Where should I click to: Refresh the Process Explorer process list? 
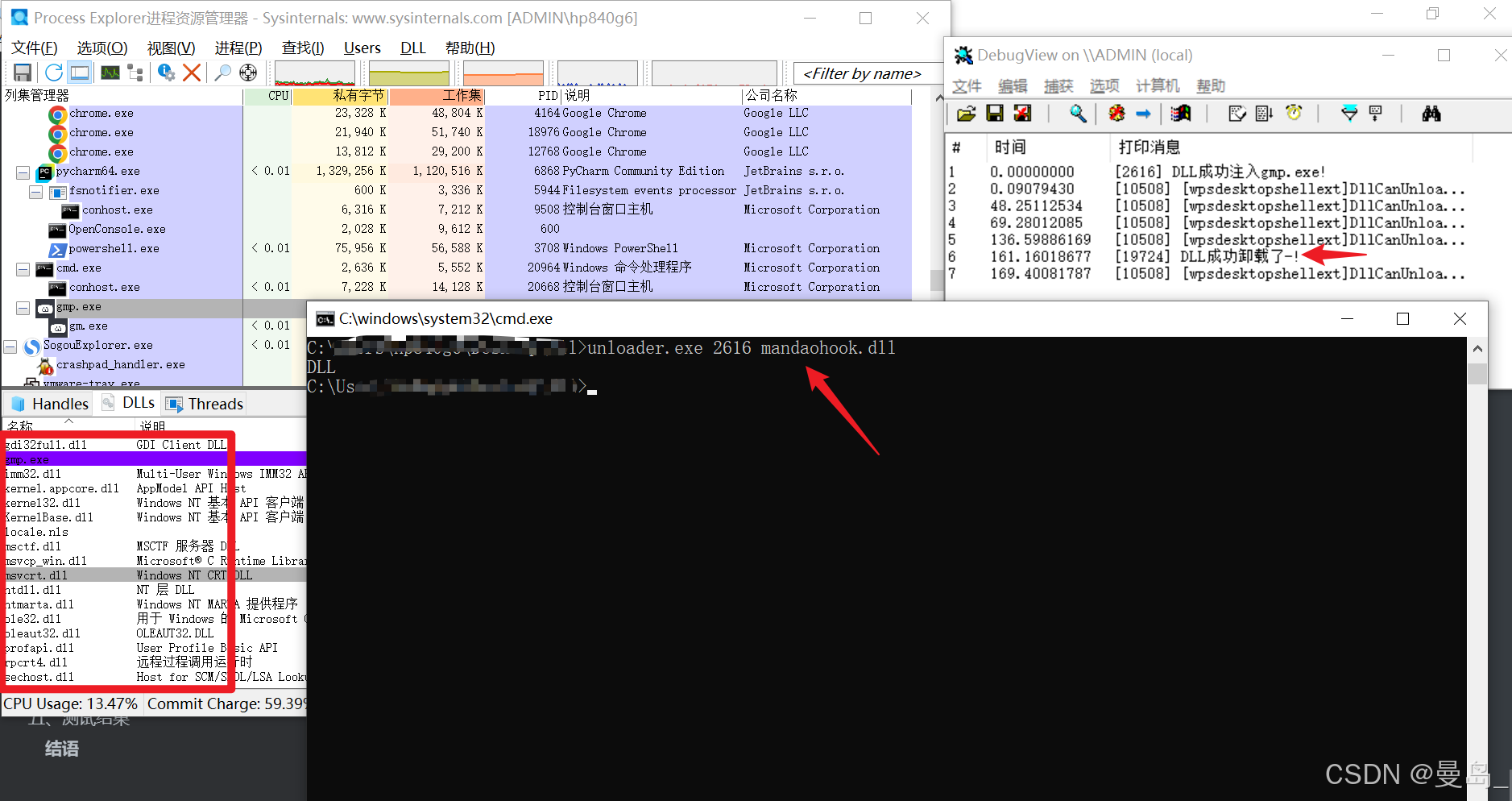tap(54, 73)
